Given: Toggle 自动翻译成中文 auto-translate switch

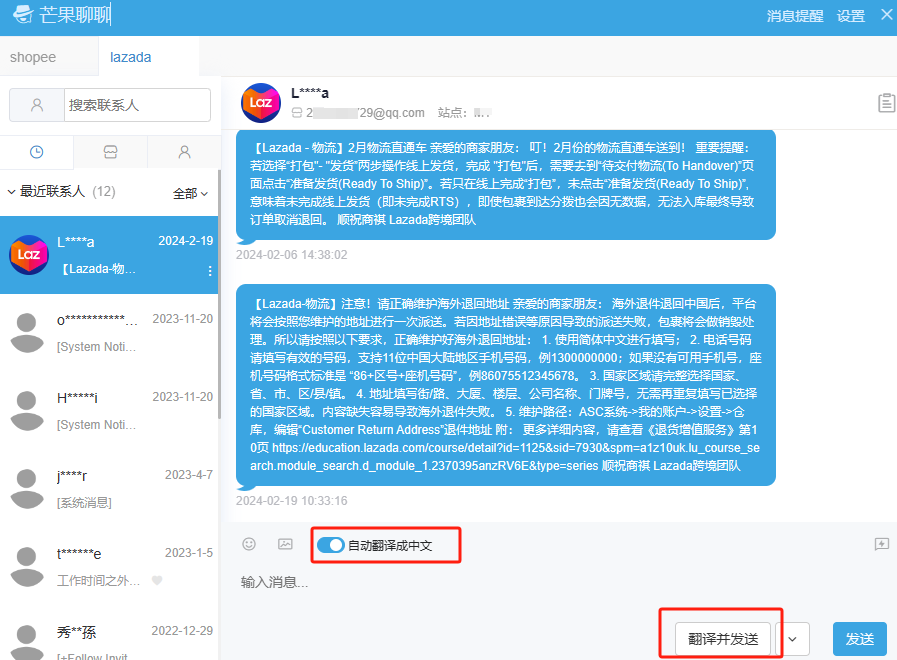Looking at the screenshot, I should (331, 545).
